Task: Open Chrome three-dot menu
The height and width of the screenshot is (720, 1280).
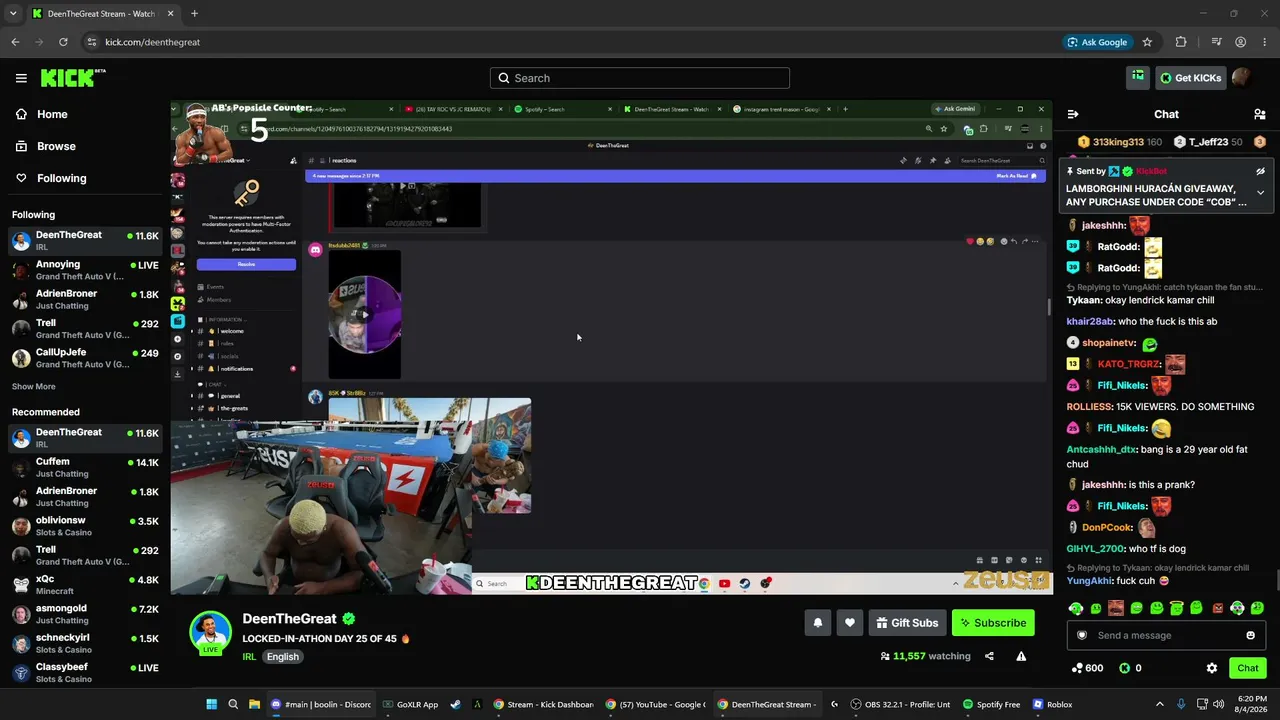Action: click(1264, 42)
